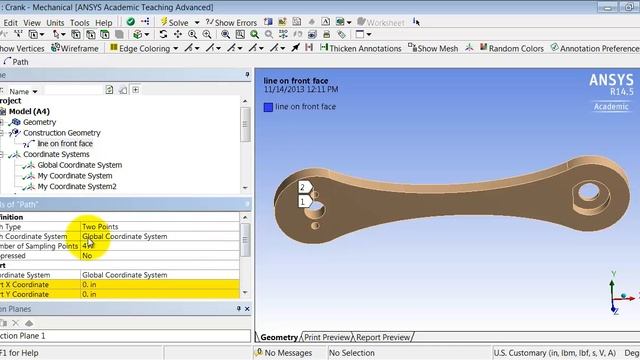Open the Tools menu
Viewport: 640px width, 360px height.
tap(79, 23)
